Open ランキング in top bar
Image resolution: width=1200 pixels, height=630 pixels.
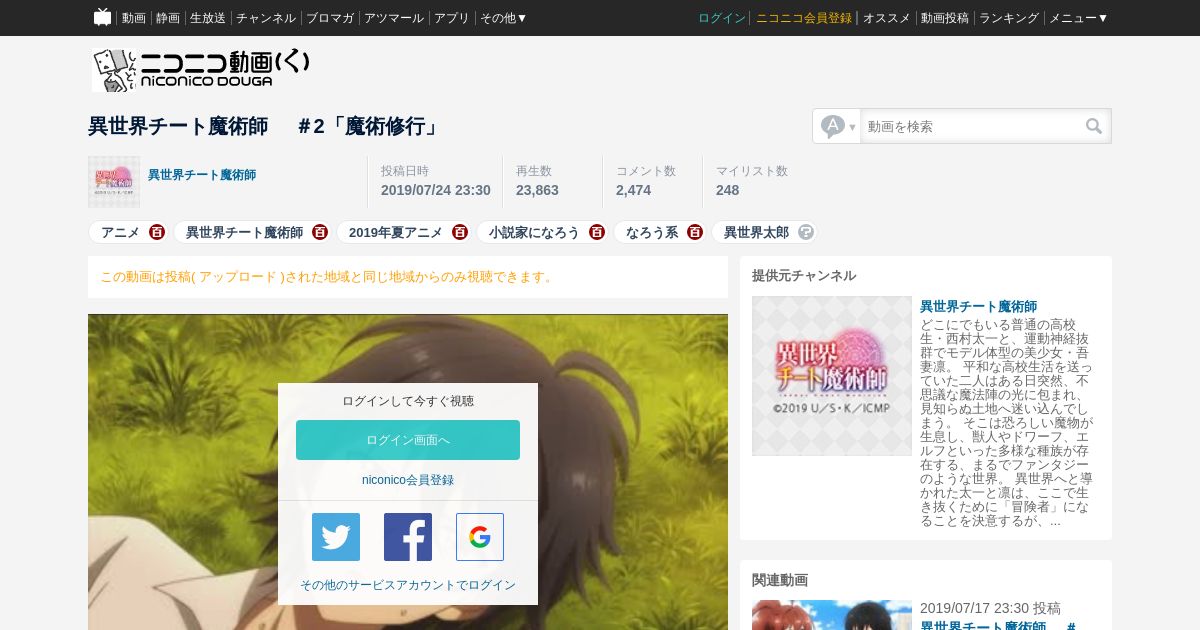(x=1009, y=18)
